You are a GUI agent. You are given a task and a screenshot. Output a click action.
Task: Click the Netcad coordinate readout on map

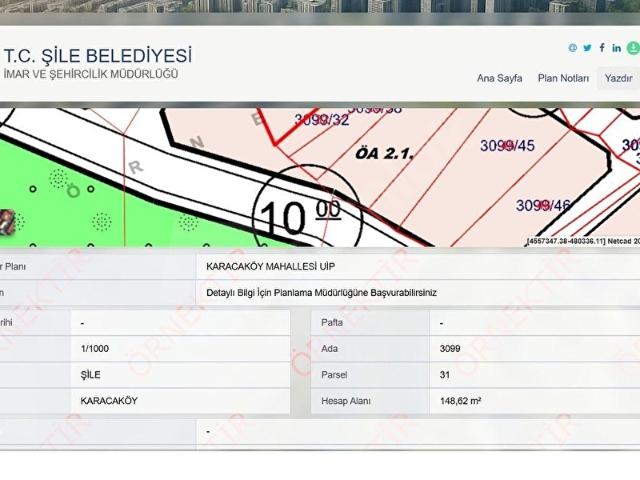tap(583, 241)
